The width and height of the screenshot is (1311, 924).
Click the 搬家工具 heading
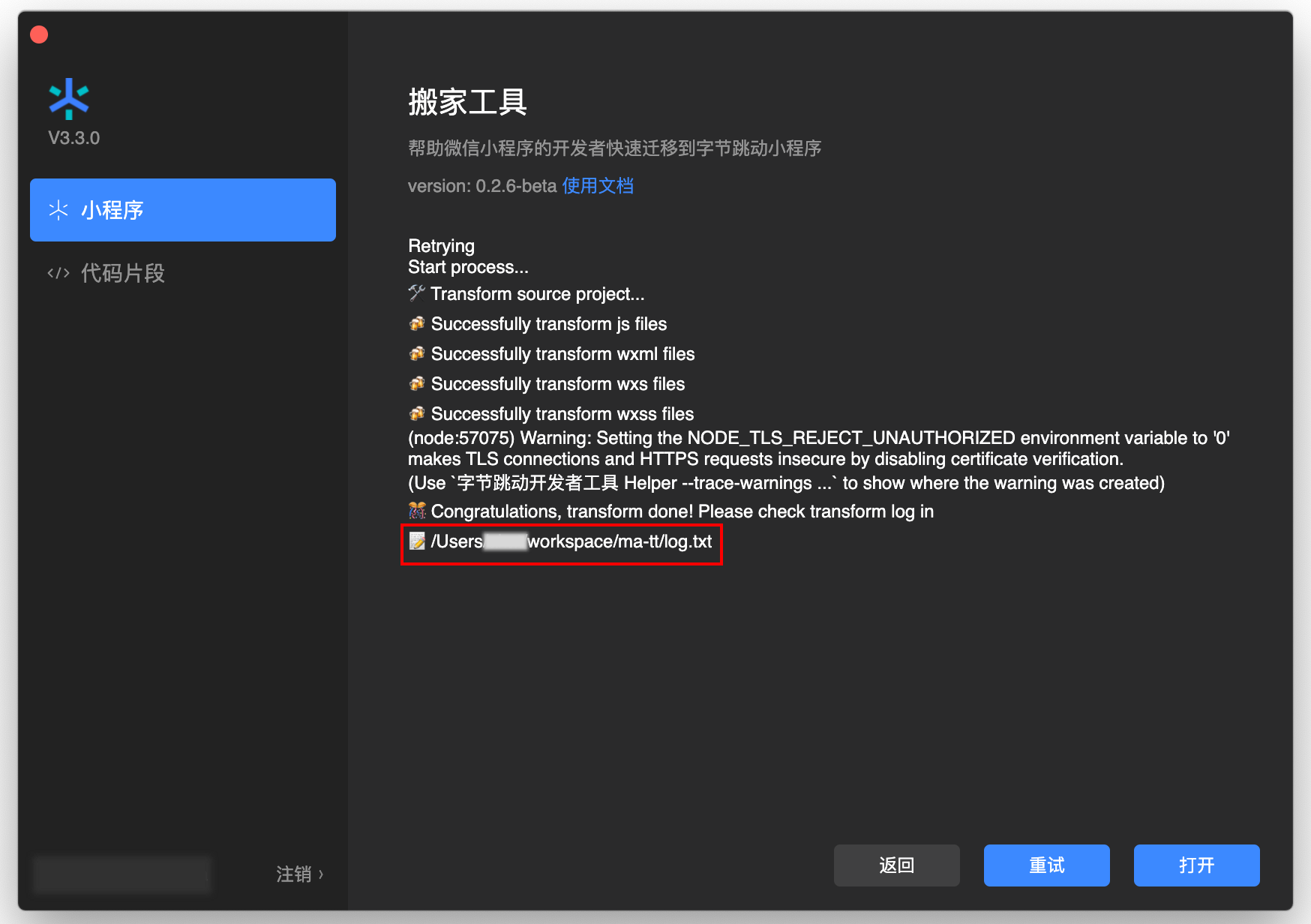(x=467, y=102)
